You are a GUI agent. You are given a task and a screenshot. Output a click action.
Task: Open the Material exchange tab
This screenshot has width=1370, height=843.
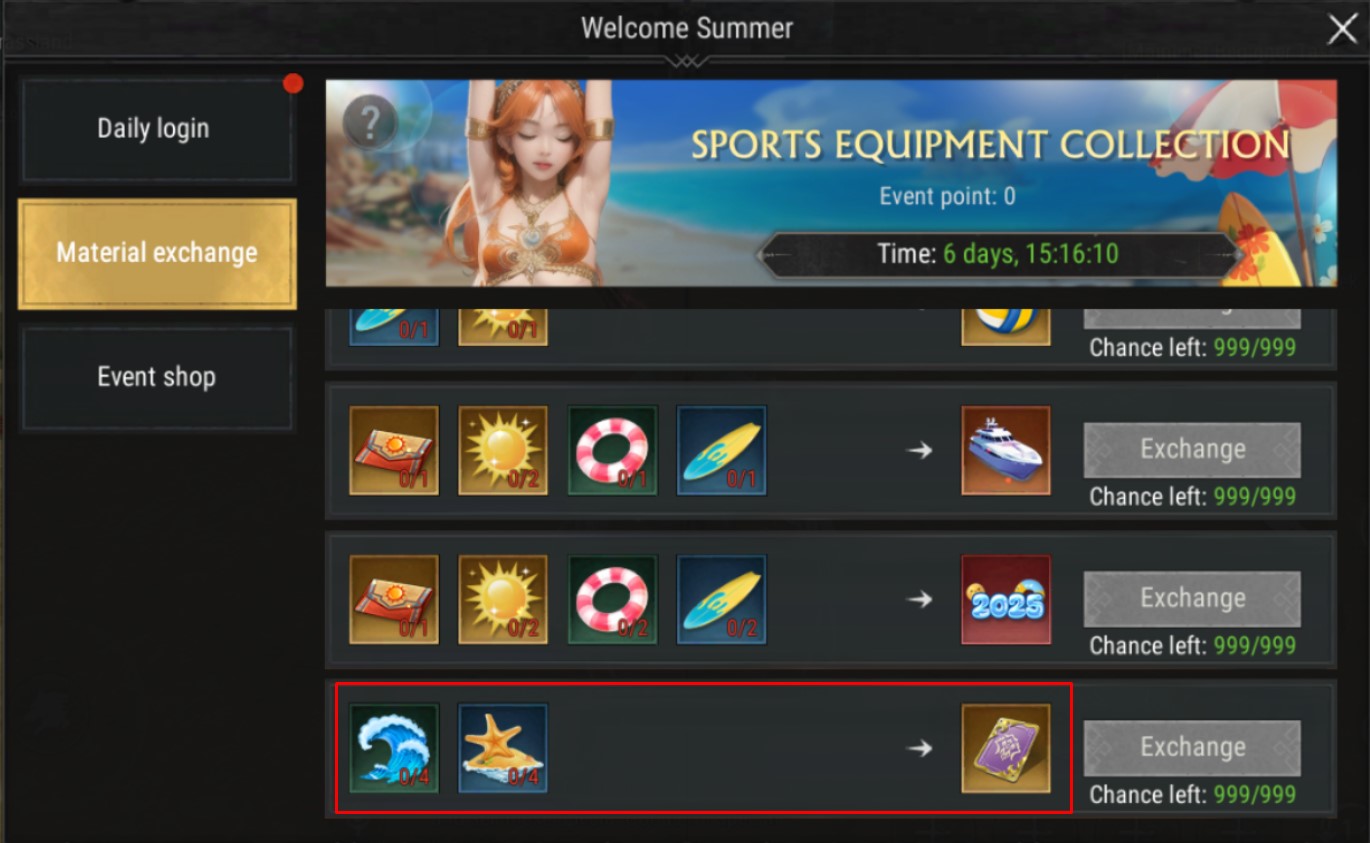[157, 253]
